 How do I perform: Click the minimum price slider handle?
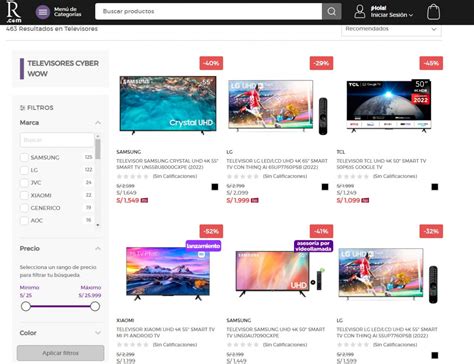26,306
